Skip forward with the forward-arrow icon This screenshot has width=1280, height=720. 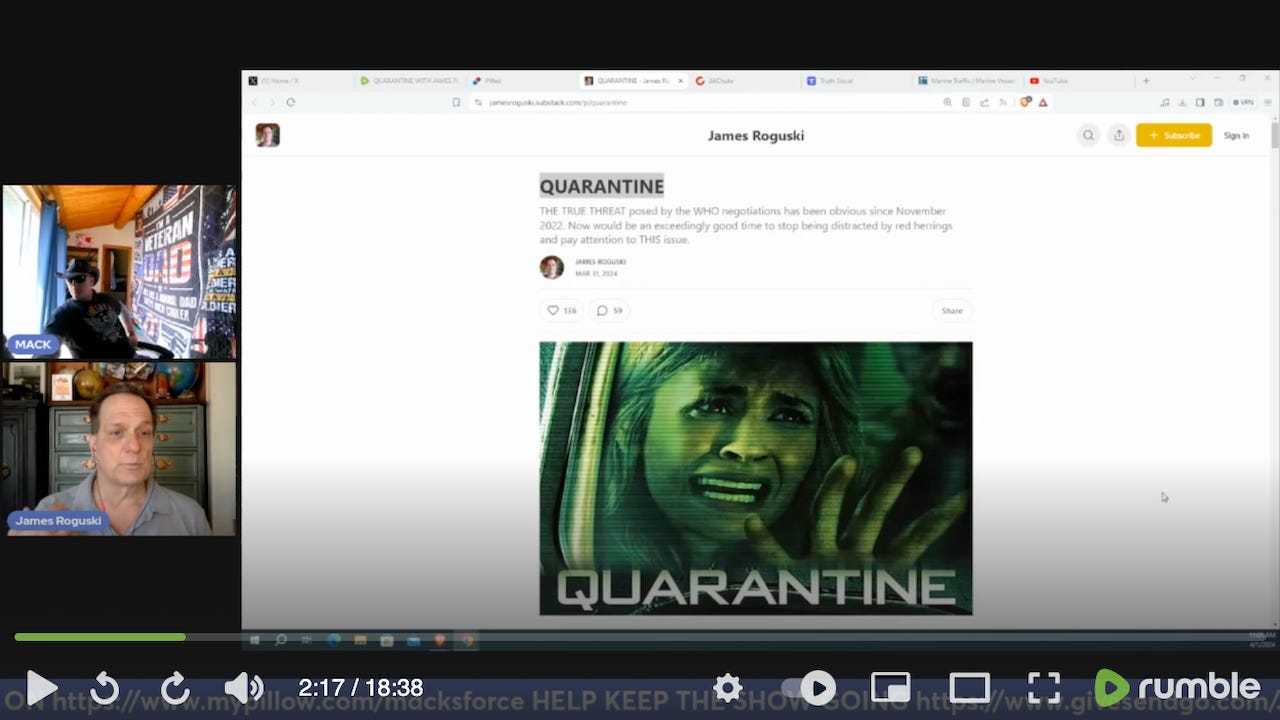(x=175, y=688)
